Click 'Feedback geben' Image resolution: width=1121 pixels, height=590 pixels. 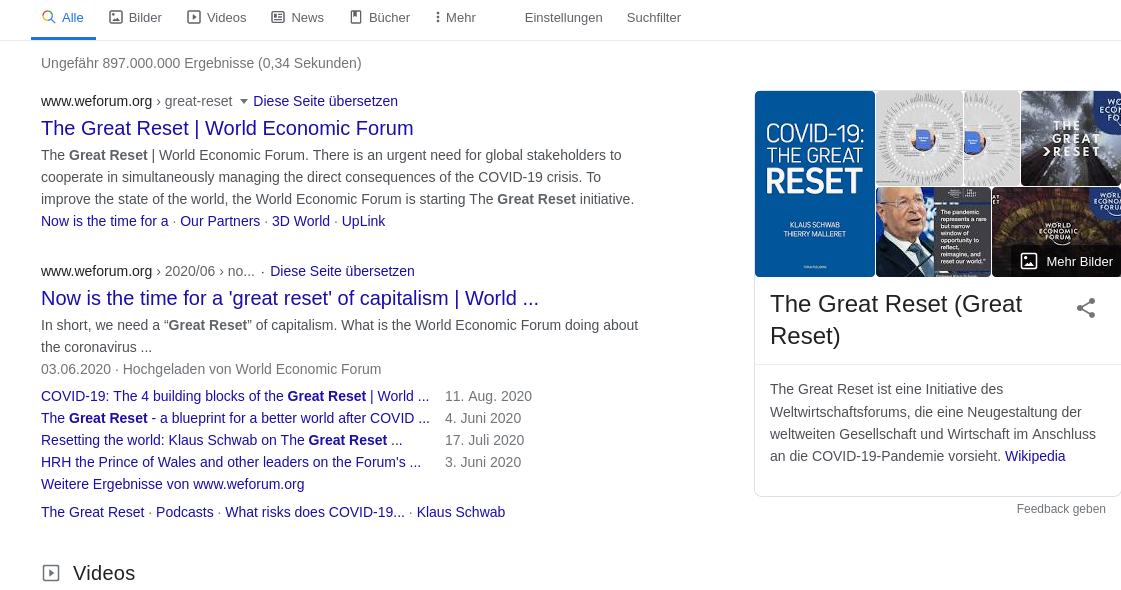(1061, 509)
